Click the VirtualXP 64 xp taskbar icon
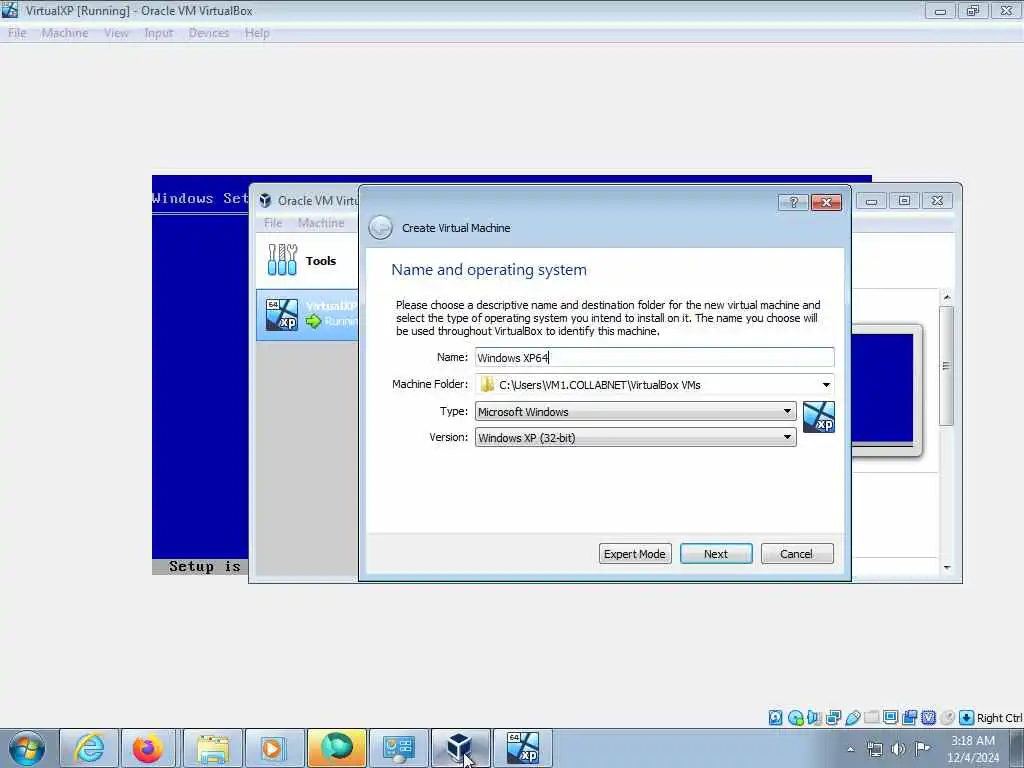Screen dimensions: 1024x768 click(522, 748)
